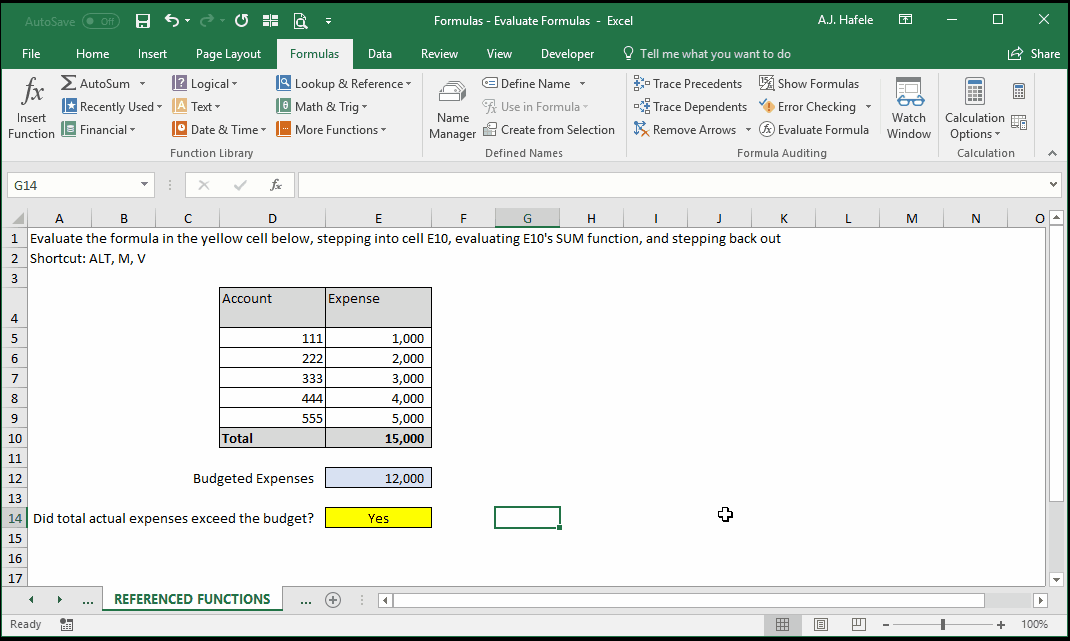Expand the Name Box dropdown
This screenshot has width=1070, height=641.
[144, 184]
